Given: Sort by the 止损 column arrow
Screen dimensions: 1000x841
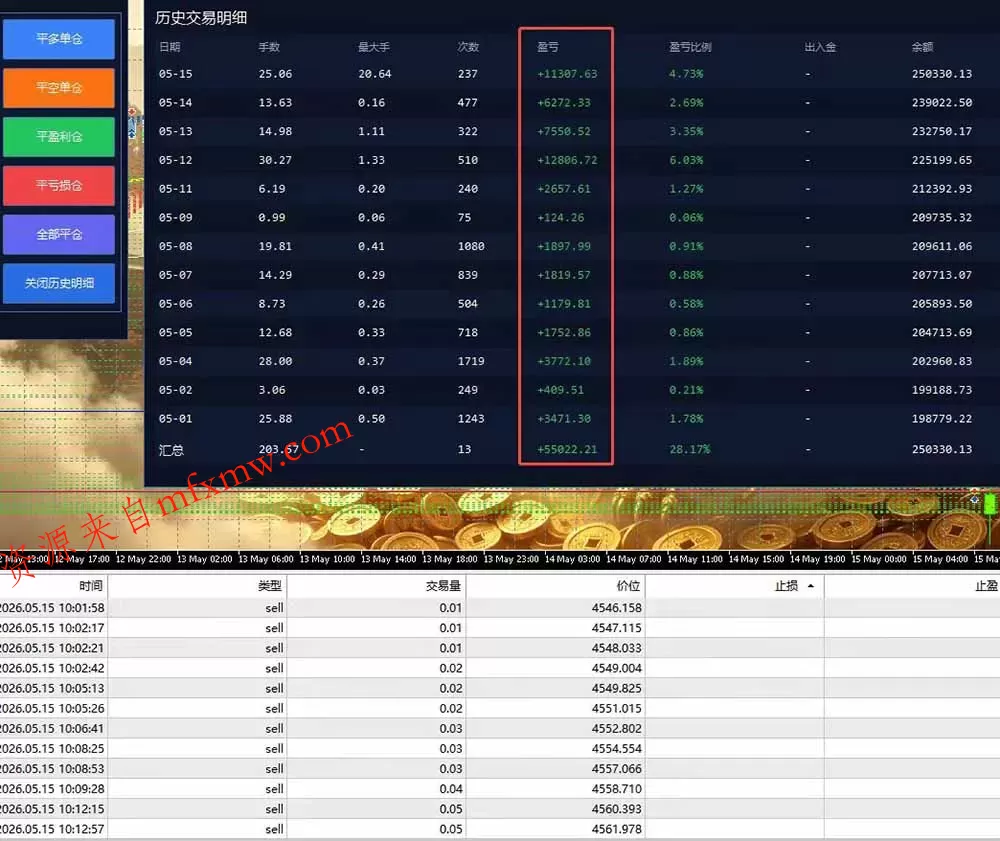Looking at the screenshot, I should pyautogui.click(x=811, y=586).
